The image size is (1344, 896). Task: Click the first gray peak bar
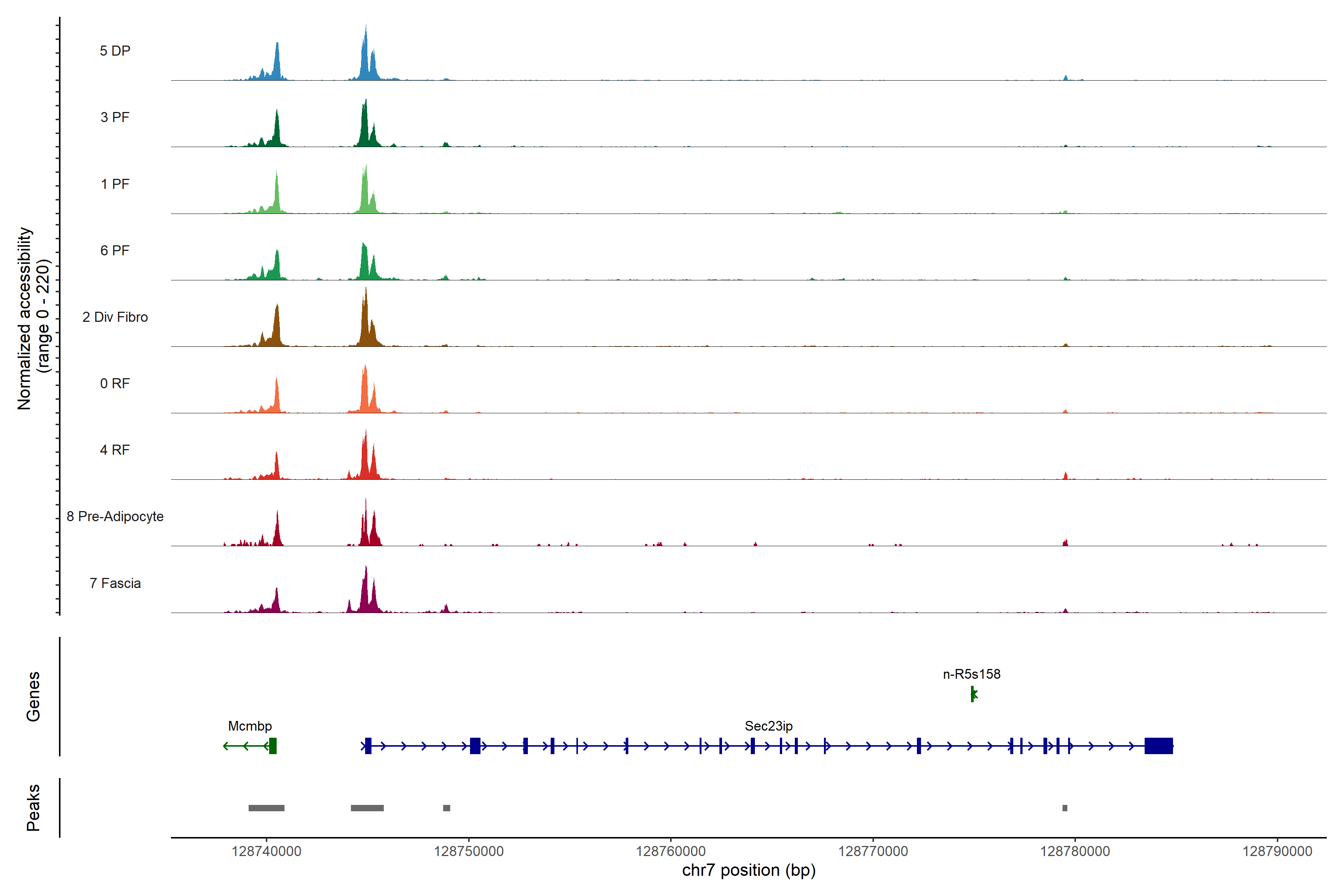[266, 808]
